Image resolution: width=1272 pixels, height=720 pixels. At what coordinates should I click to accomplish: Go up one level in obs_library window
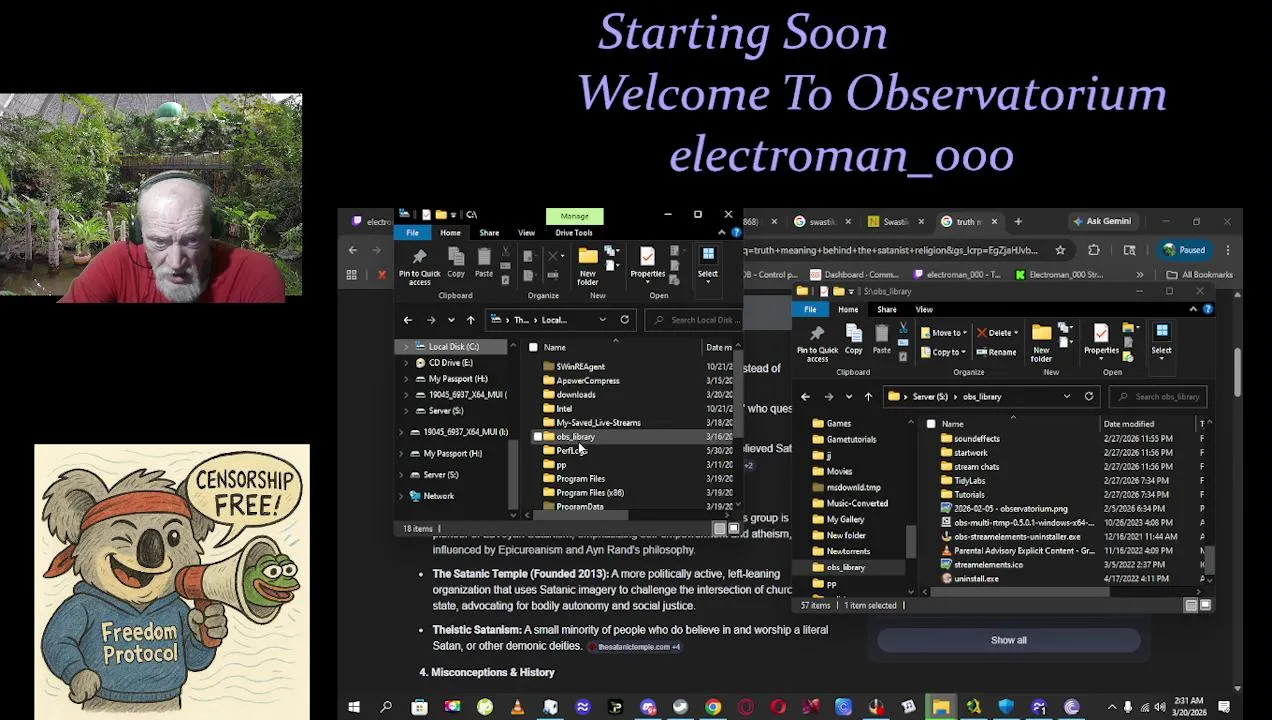868,397
